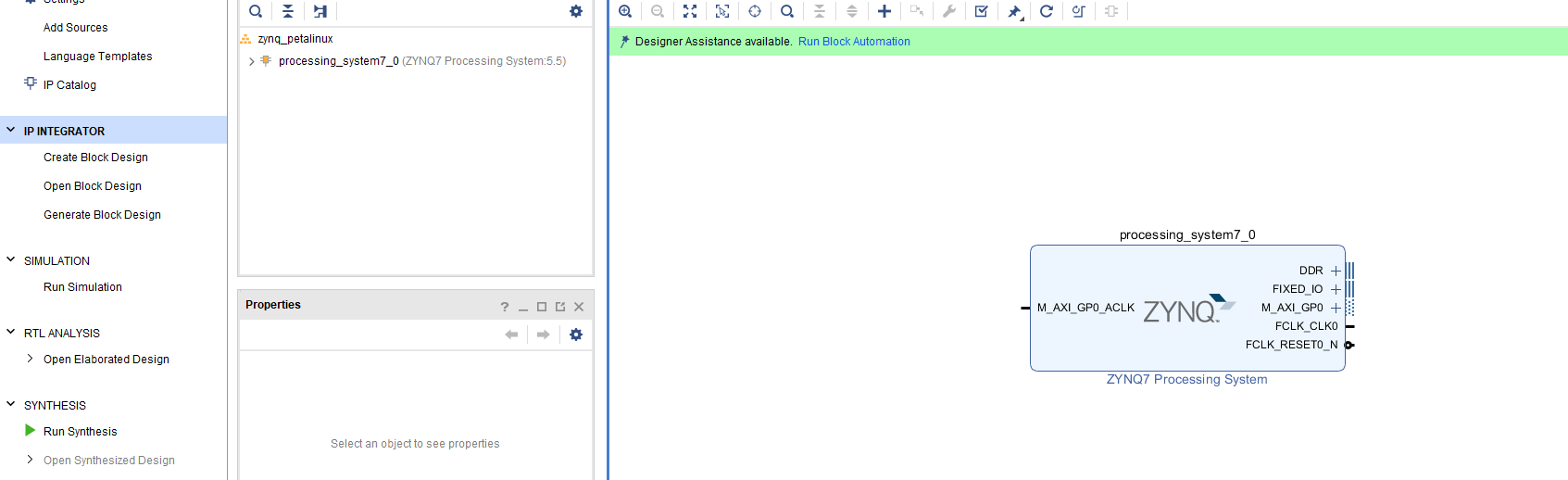Viewport: 1568px width, 480px height.
Task: Click Add Sources
Action: (x=76, y=28)
